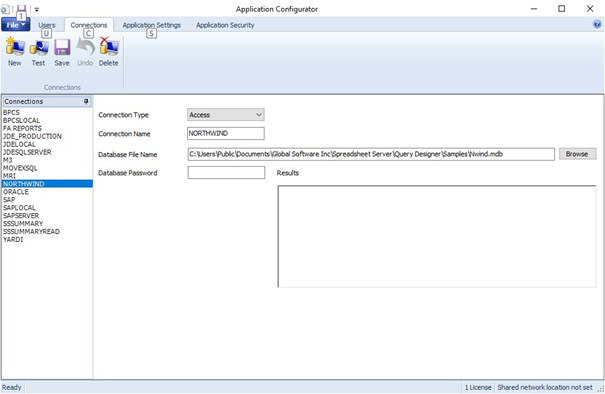Select the JDESQLSERVER connection

tap(47, 152)
